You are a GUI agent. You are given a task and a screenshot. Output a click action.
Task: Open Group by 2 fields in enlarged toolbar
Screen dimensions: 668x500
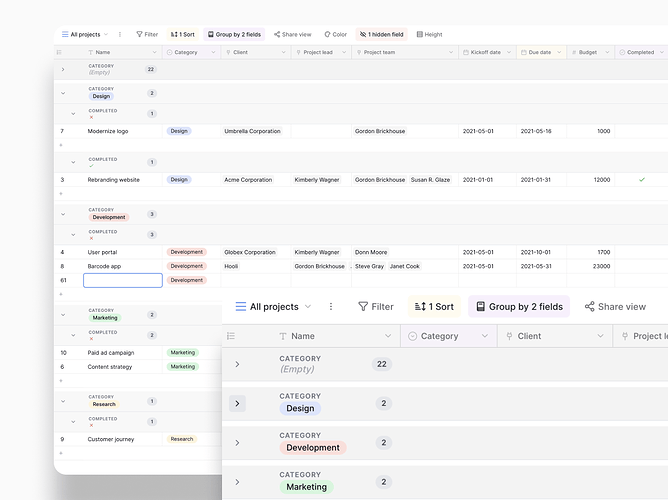(519, 307)
